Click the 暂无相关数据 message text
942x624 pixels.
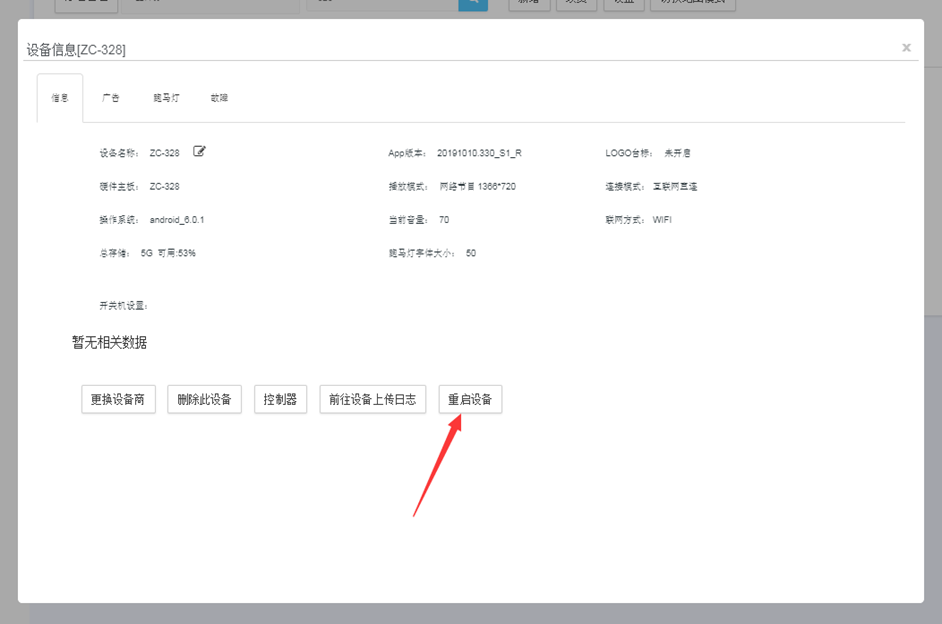pos(109,343)
